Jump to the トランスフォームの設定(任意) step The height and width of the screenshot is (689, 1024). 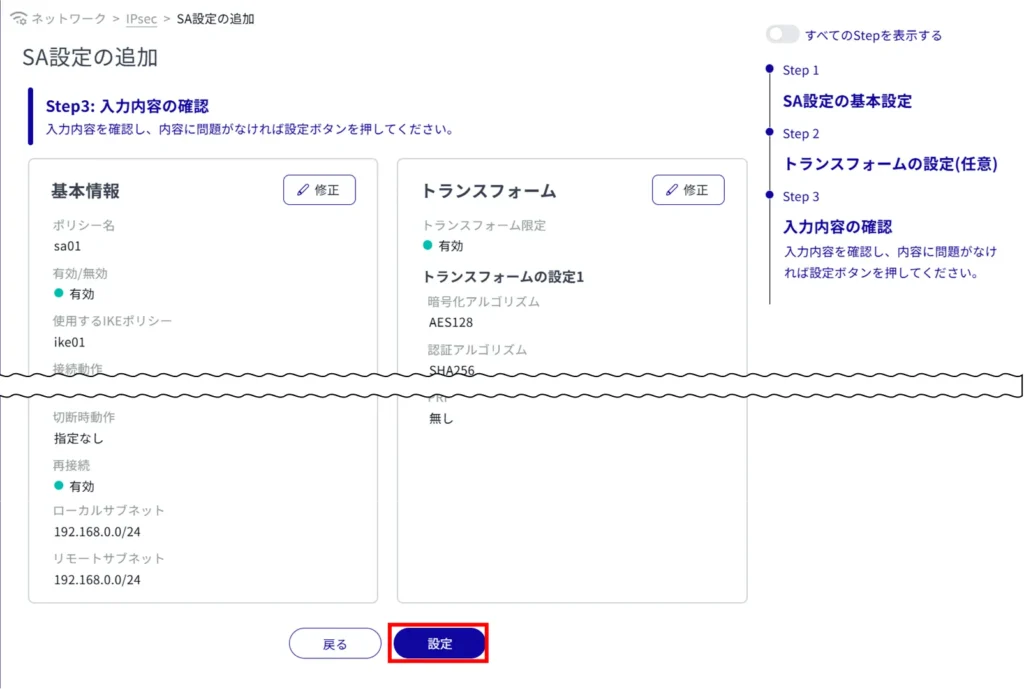[890, 164]
